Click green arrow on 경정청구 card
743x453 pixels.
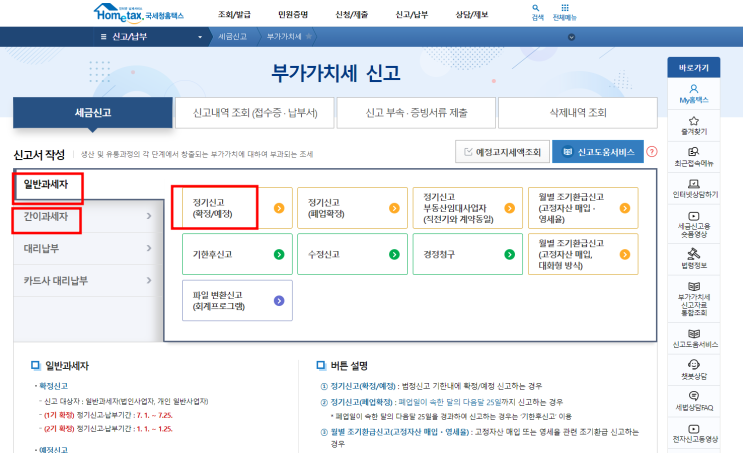click(x=509, y=254)
